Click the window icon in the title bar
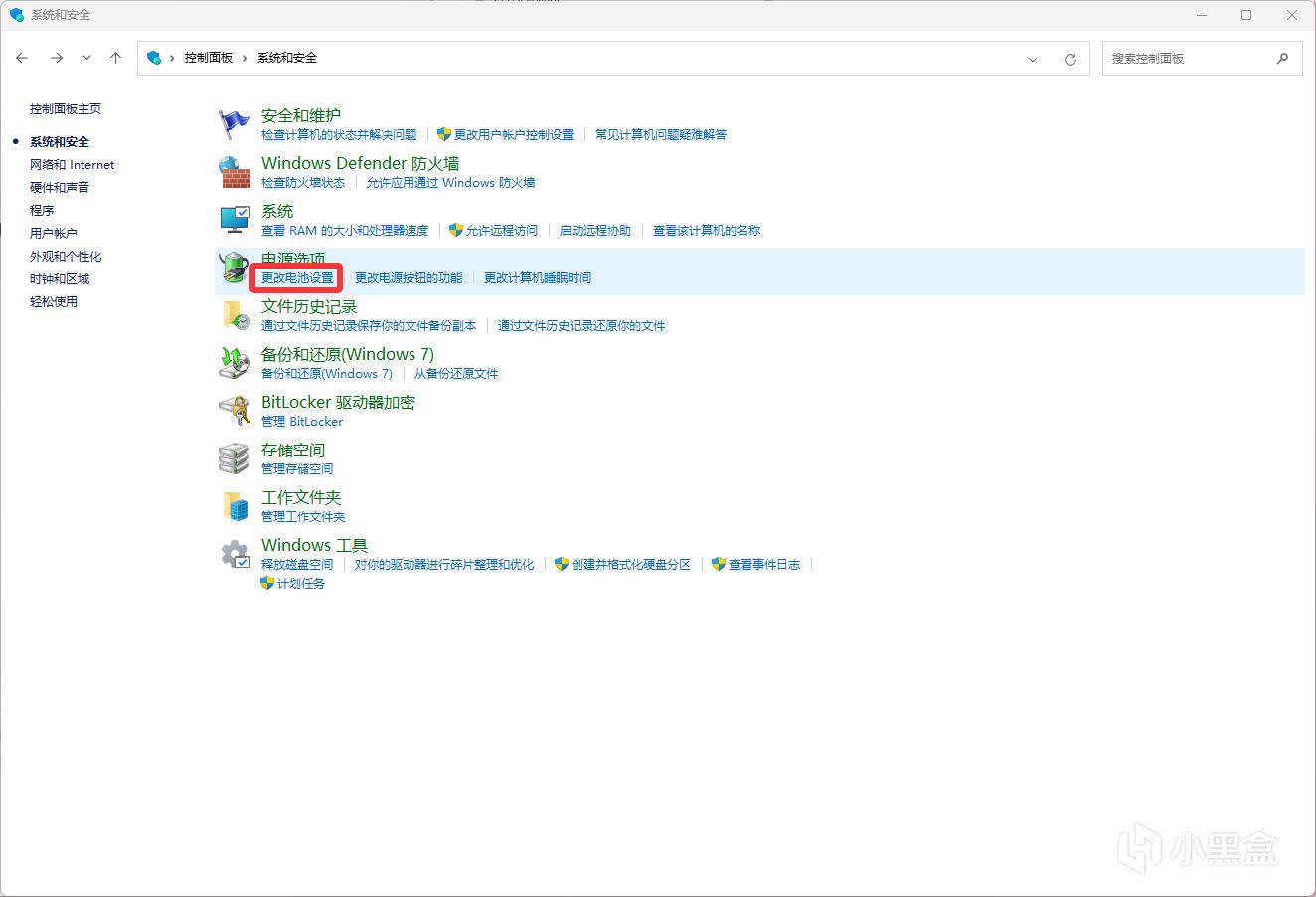Screen dimensions: 1316x897 16,15
